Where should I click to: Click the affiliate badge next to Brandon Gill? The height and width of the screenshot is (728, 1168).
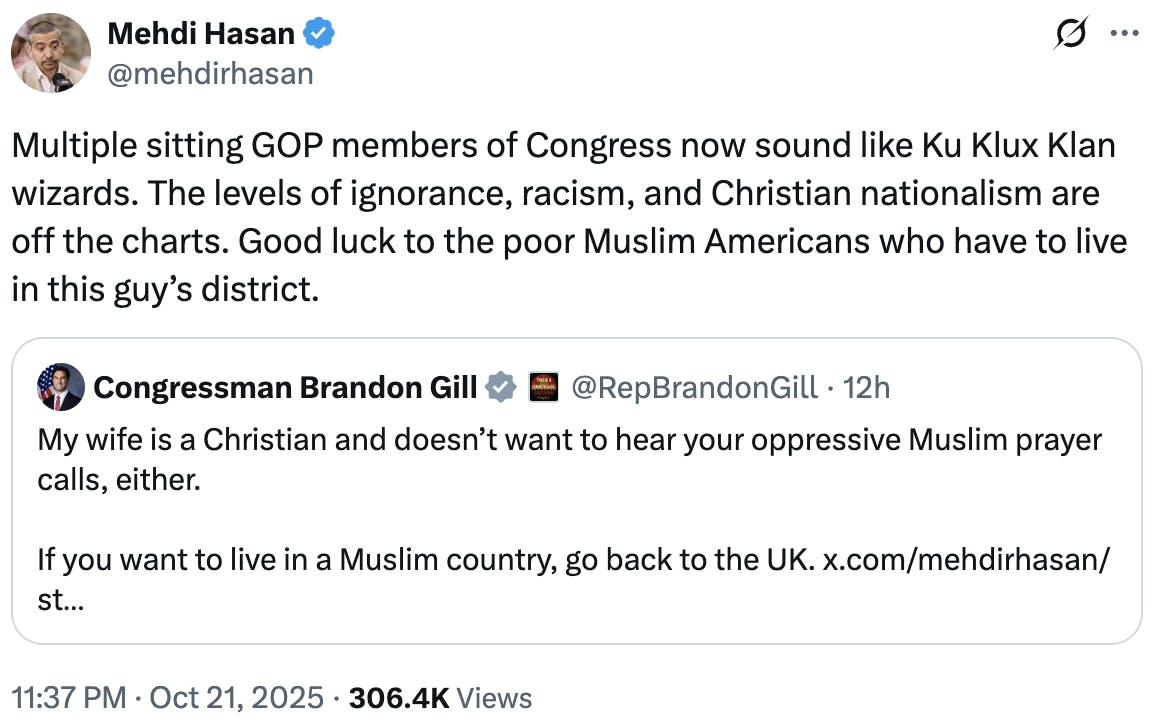(543, 386)
